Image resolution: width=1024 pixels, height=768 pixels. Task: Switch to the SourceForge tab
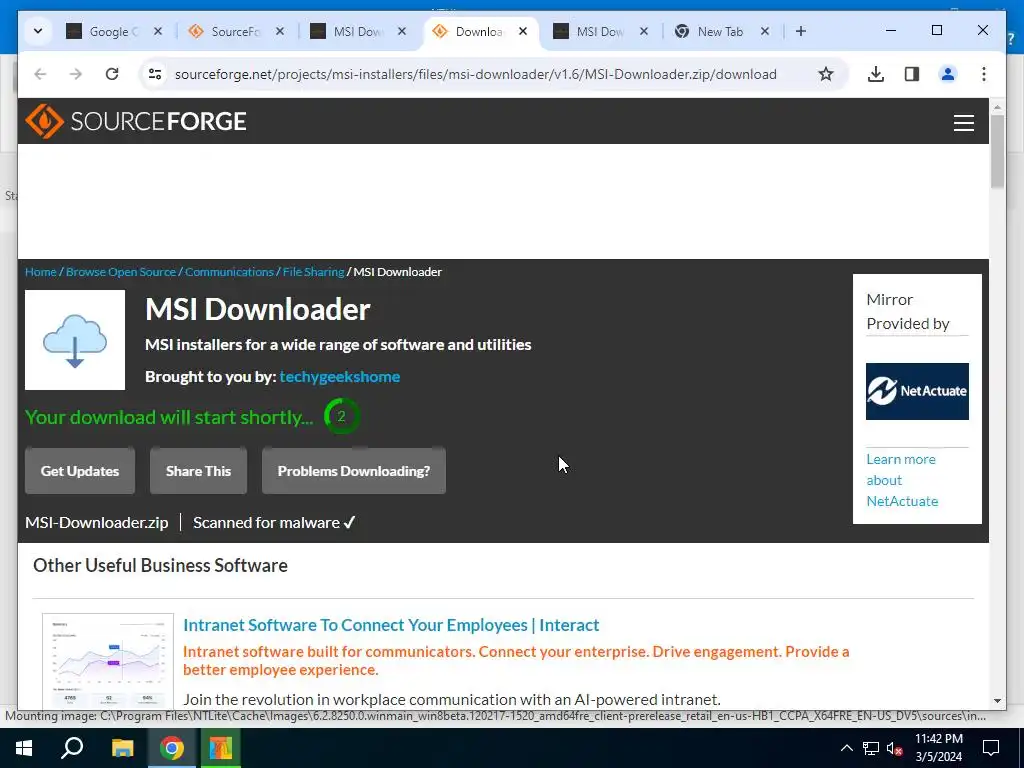pos(236,31)
